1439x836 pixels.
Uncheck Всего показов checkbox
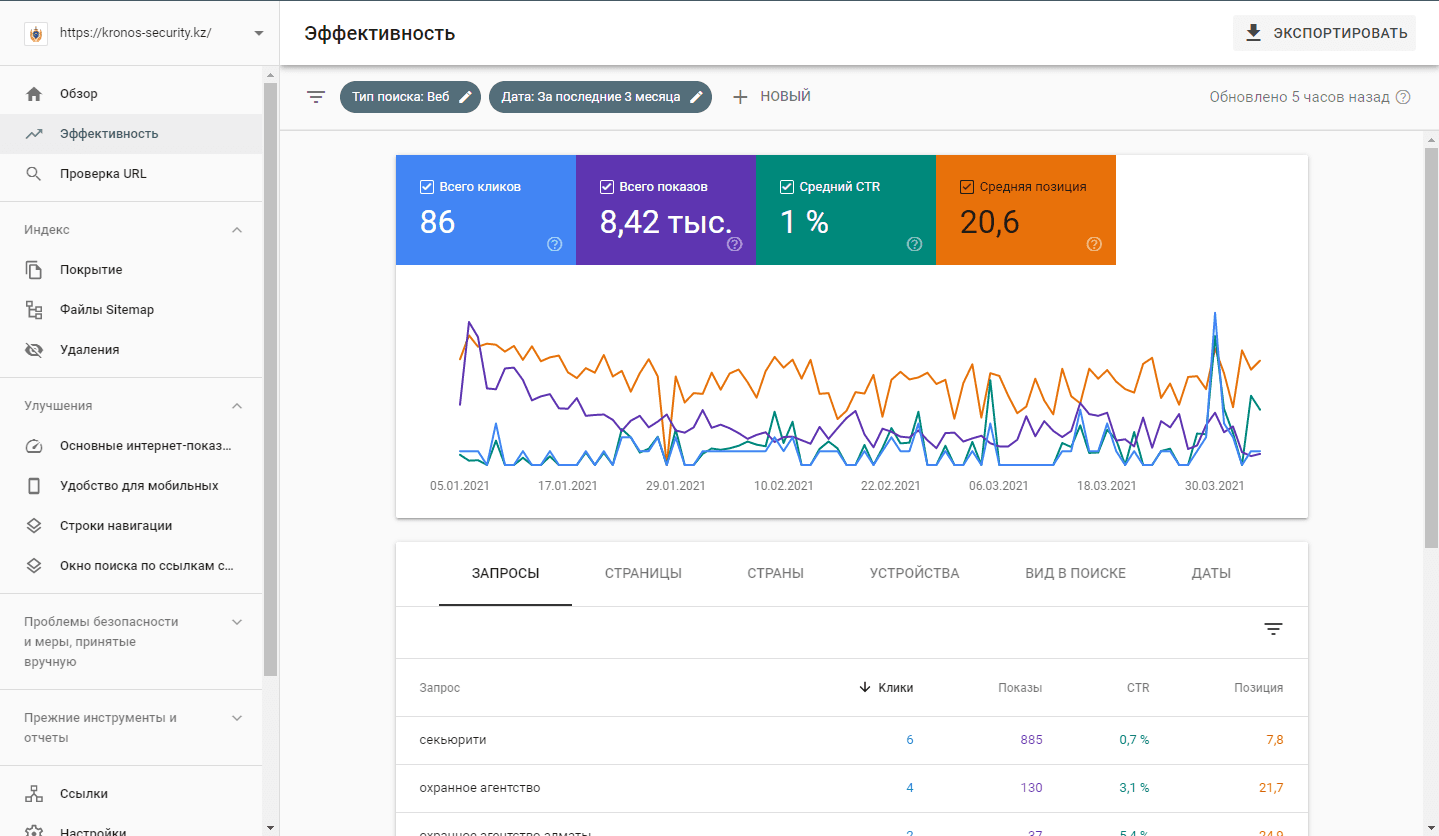[x=607, y=187]
